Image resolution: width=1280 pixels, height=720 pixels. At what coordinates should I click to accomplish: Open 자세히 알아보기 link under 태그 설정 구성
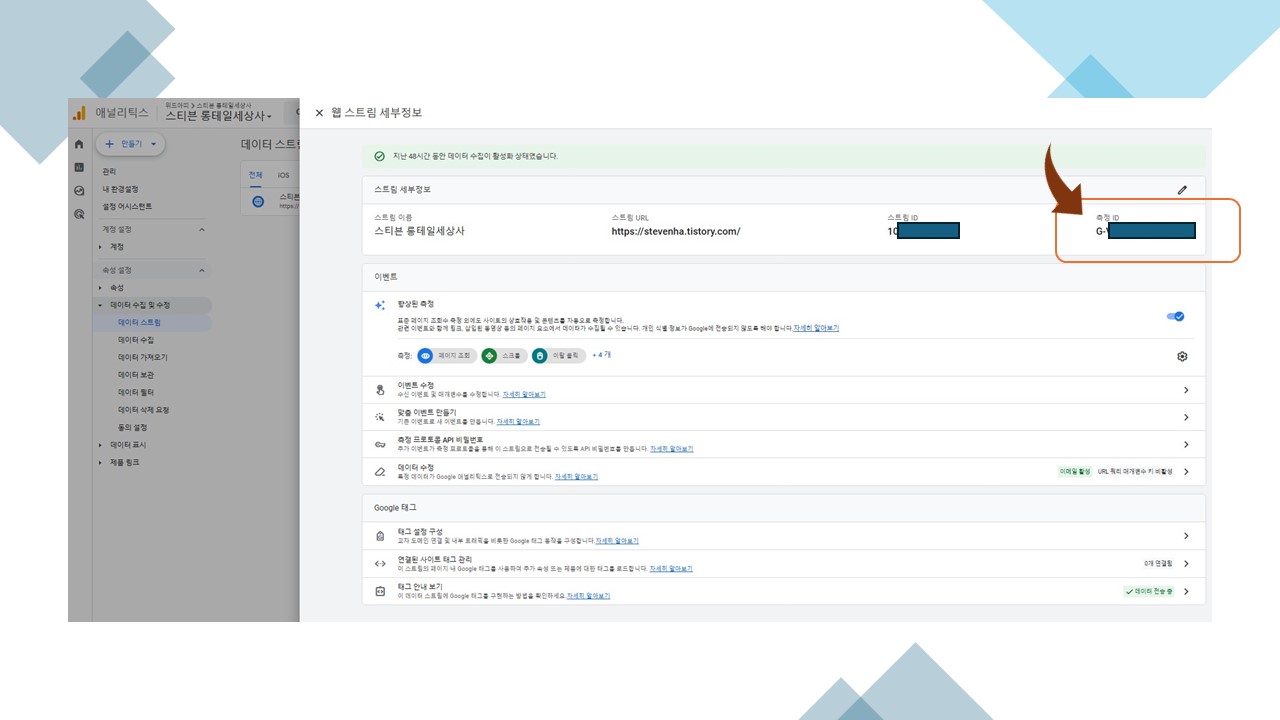617,541
